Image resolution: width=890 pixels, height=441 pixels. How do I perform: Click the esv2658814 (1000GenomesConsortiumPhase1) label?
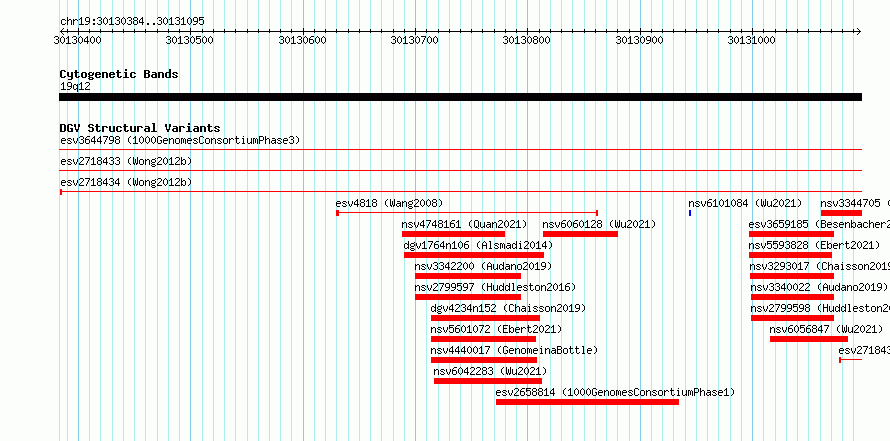pos(615,392)
